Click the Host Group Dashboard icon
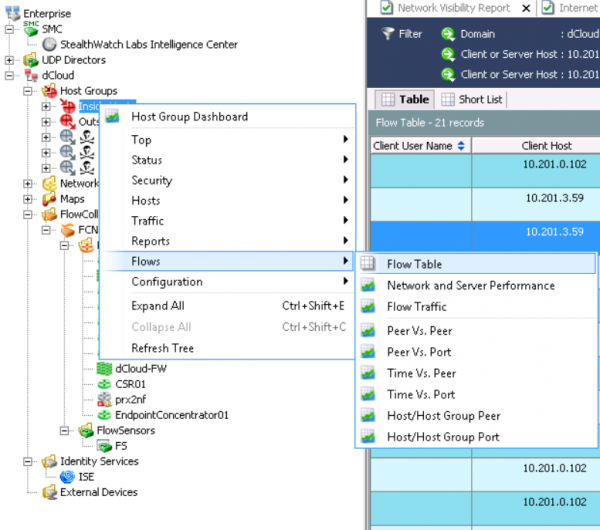 [113, 117]
